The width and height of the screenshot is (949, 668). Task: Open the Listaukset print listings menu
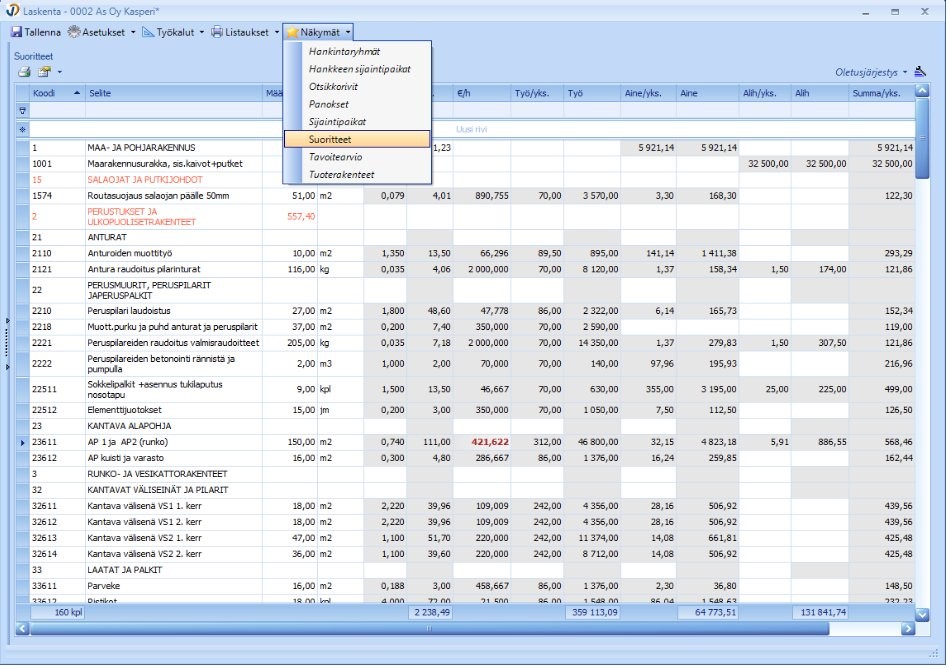point(240,32)
